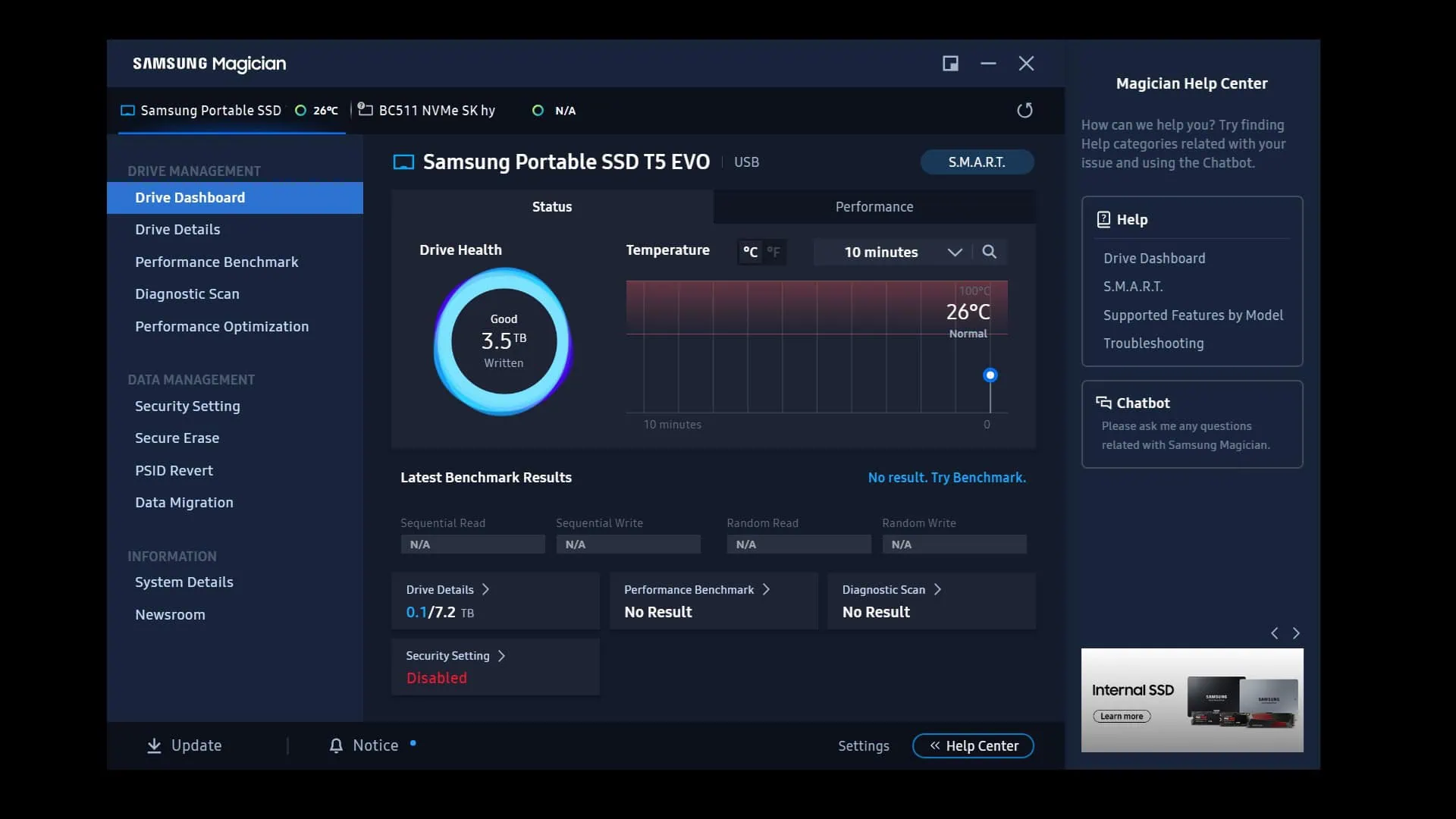This screenshot has width=1456, height=819.
Task: Show the previous help banner
Action: [1275, 633]
